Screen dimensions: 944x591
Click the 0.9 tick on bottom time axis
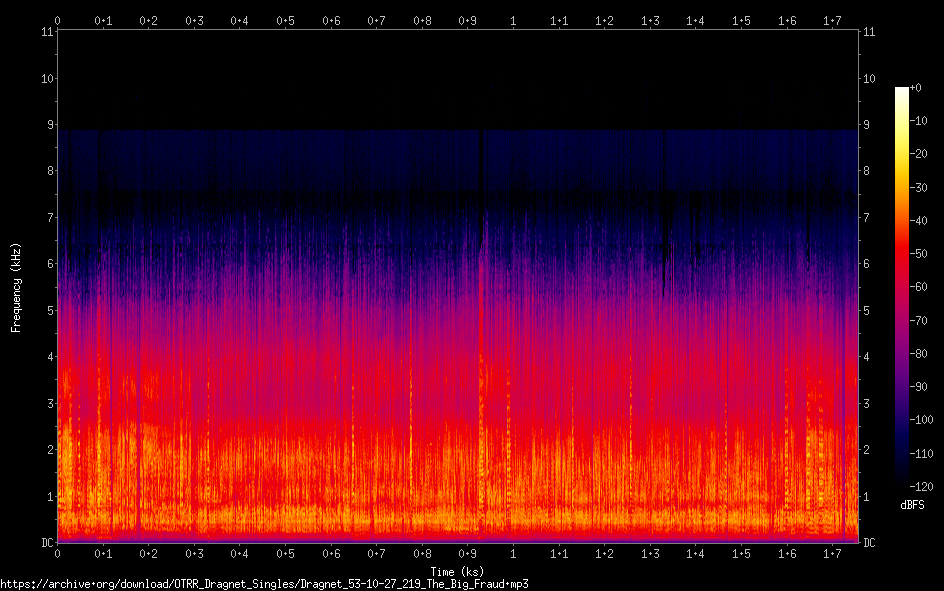coord(467,553)
